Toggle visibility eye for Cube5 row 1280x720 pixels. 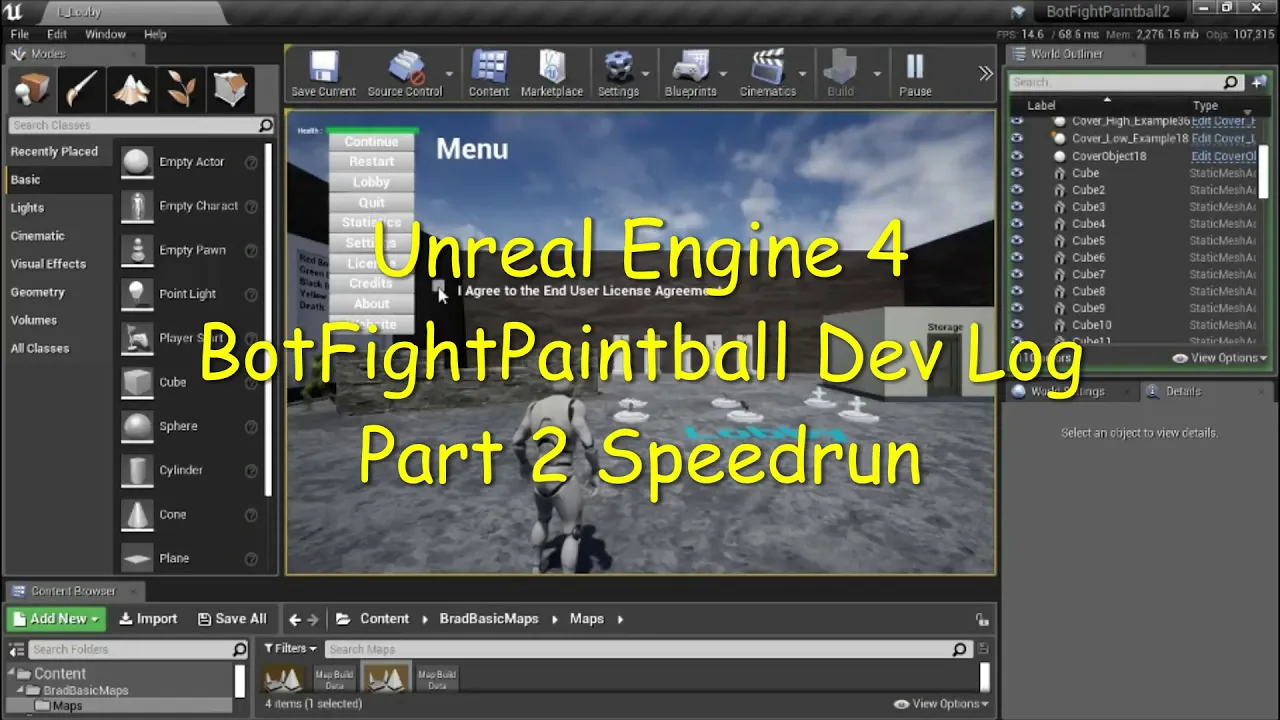1017,241
